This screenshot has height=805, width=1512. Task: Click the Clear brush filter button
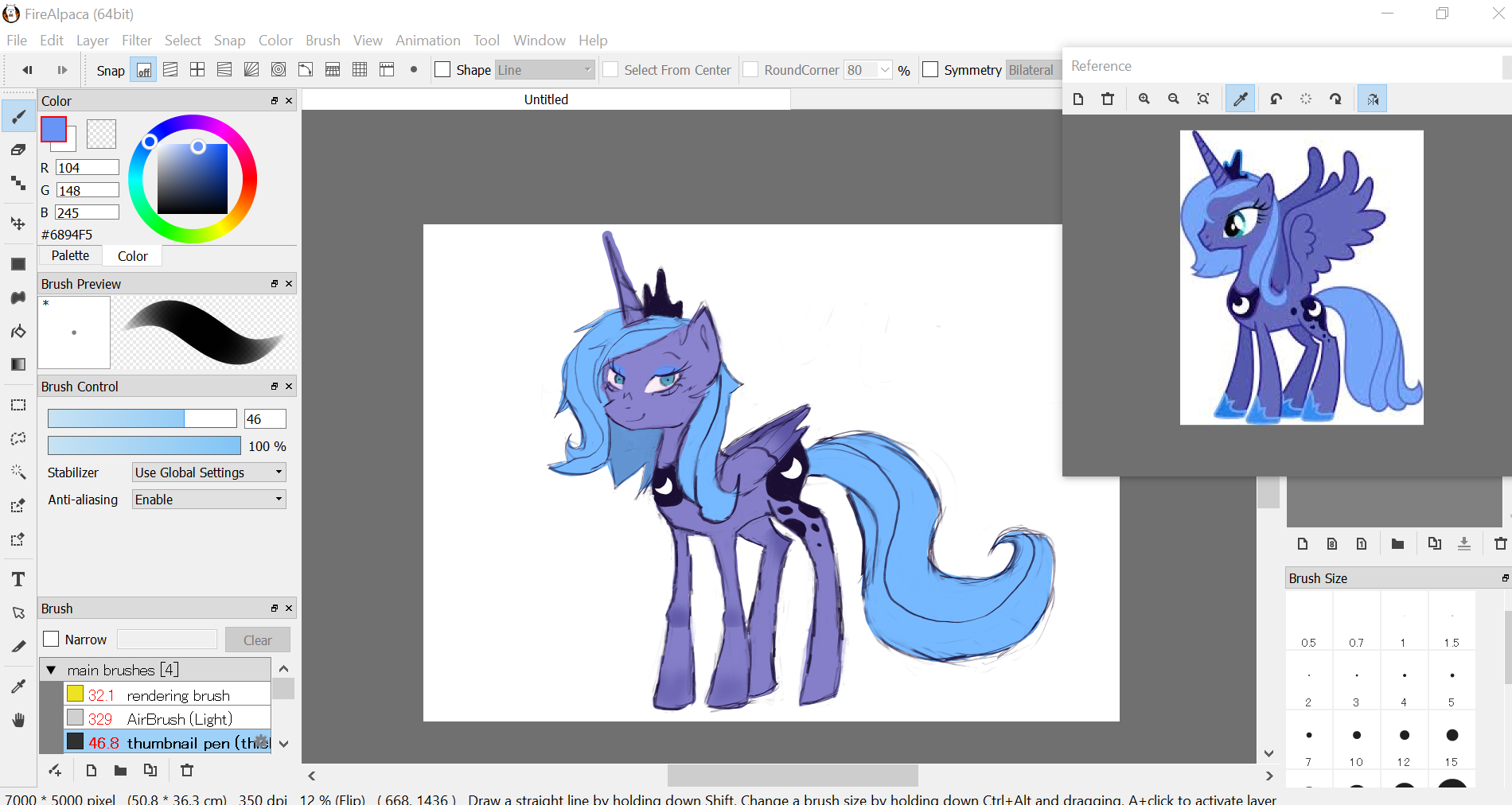[x=257, y=640]
